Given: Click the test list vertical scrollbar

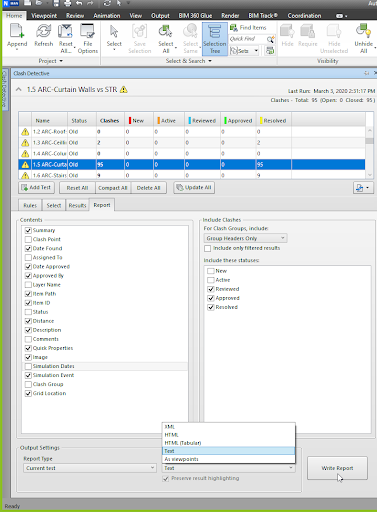Looking at the screenshot, I should [369, 153].
